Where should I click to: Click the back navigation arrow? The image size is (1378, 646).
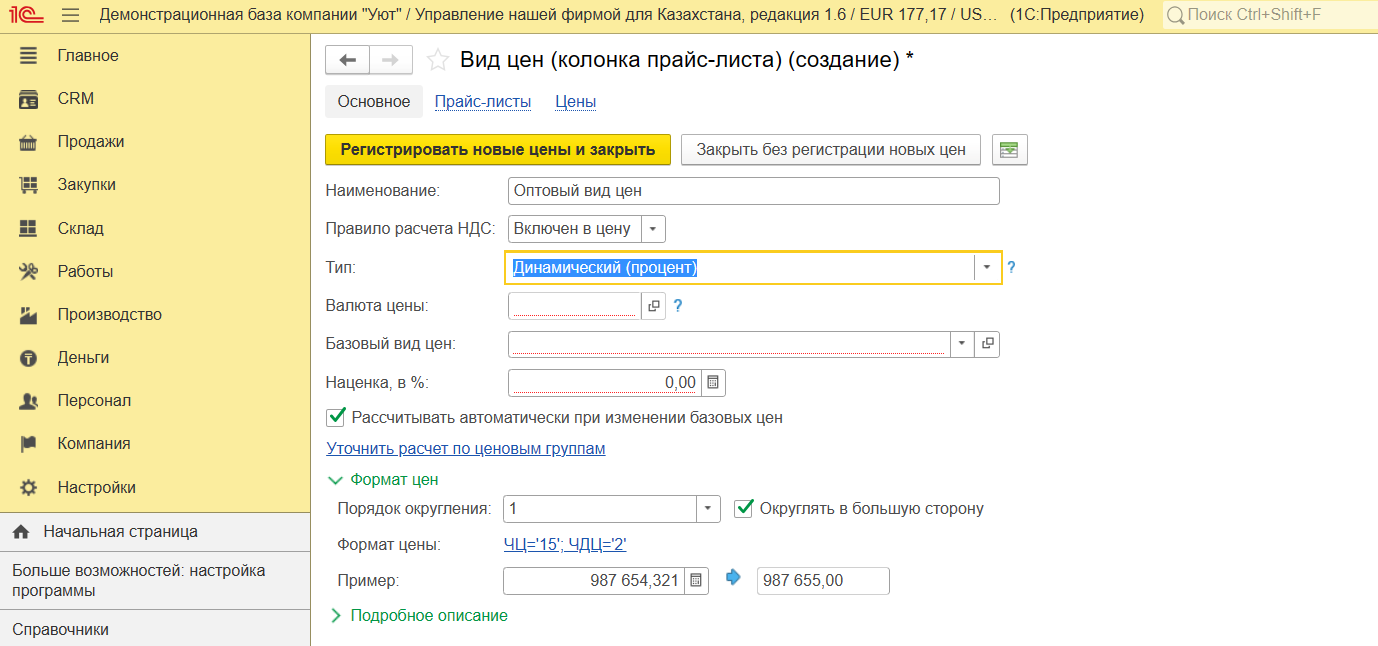(x=348, y=60)
